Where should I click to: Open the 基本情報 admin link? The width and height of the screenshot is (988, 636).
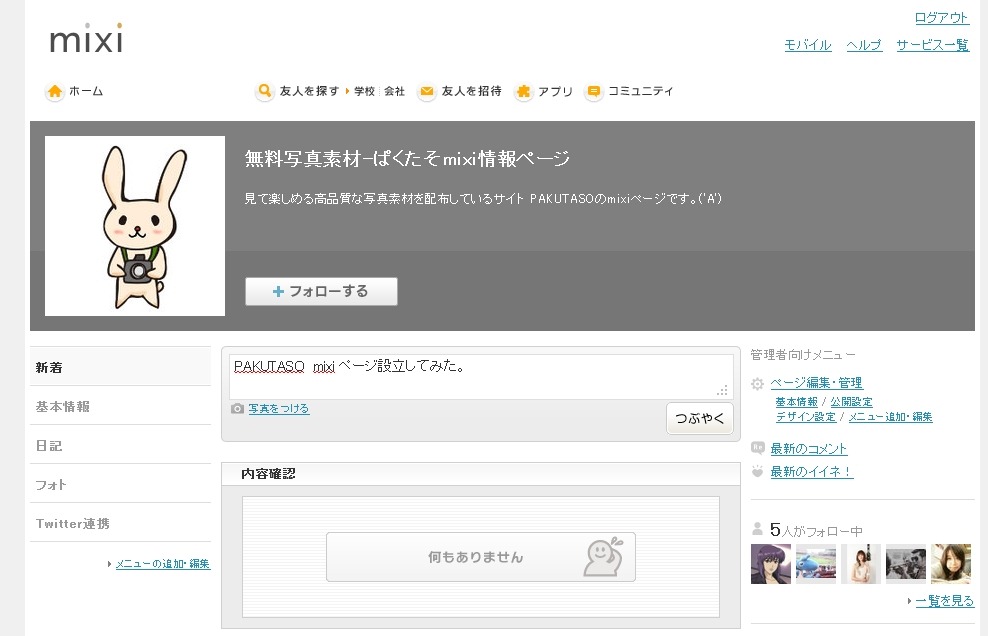796,402
